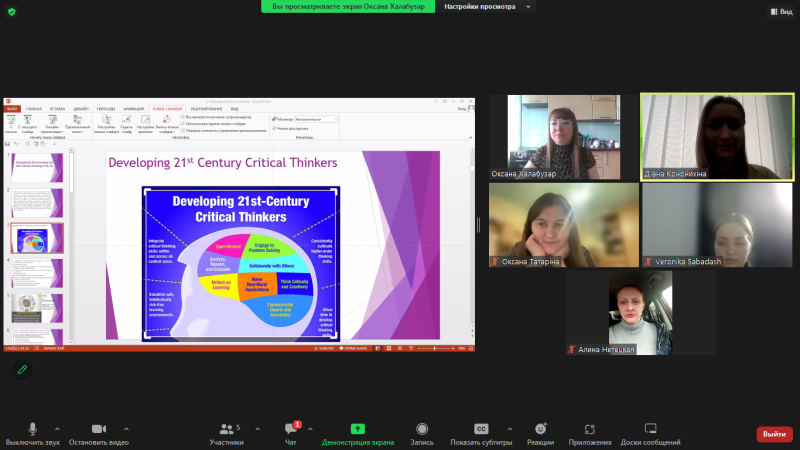Expand audio options arrow beside microphone
The width and height of the screenshot is (800, 450).
coord(57,429)
